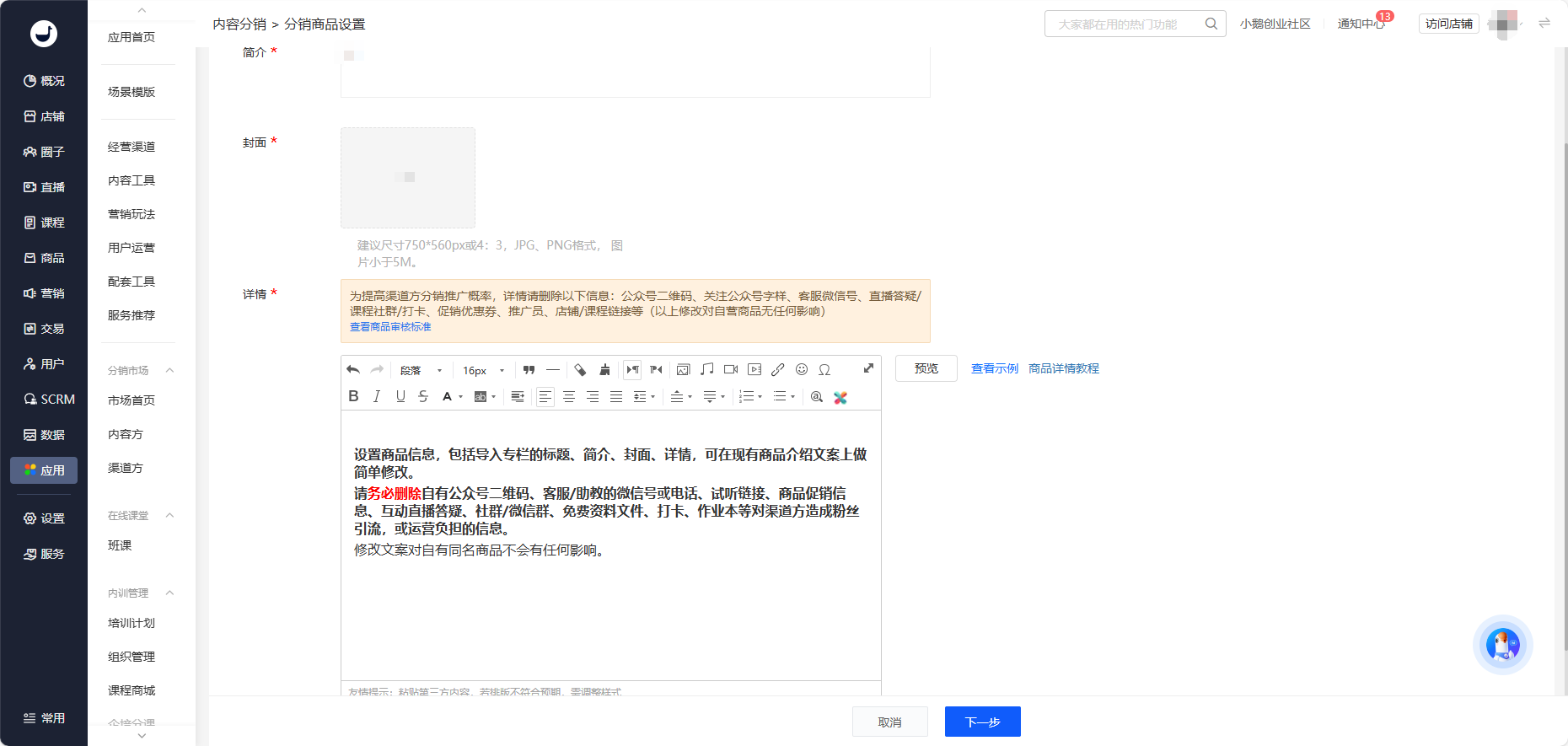This screenshot has height=746, width=1568.
Task: Click the 下一步 button
Action: [983, 722]
